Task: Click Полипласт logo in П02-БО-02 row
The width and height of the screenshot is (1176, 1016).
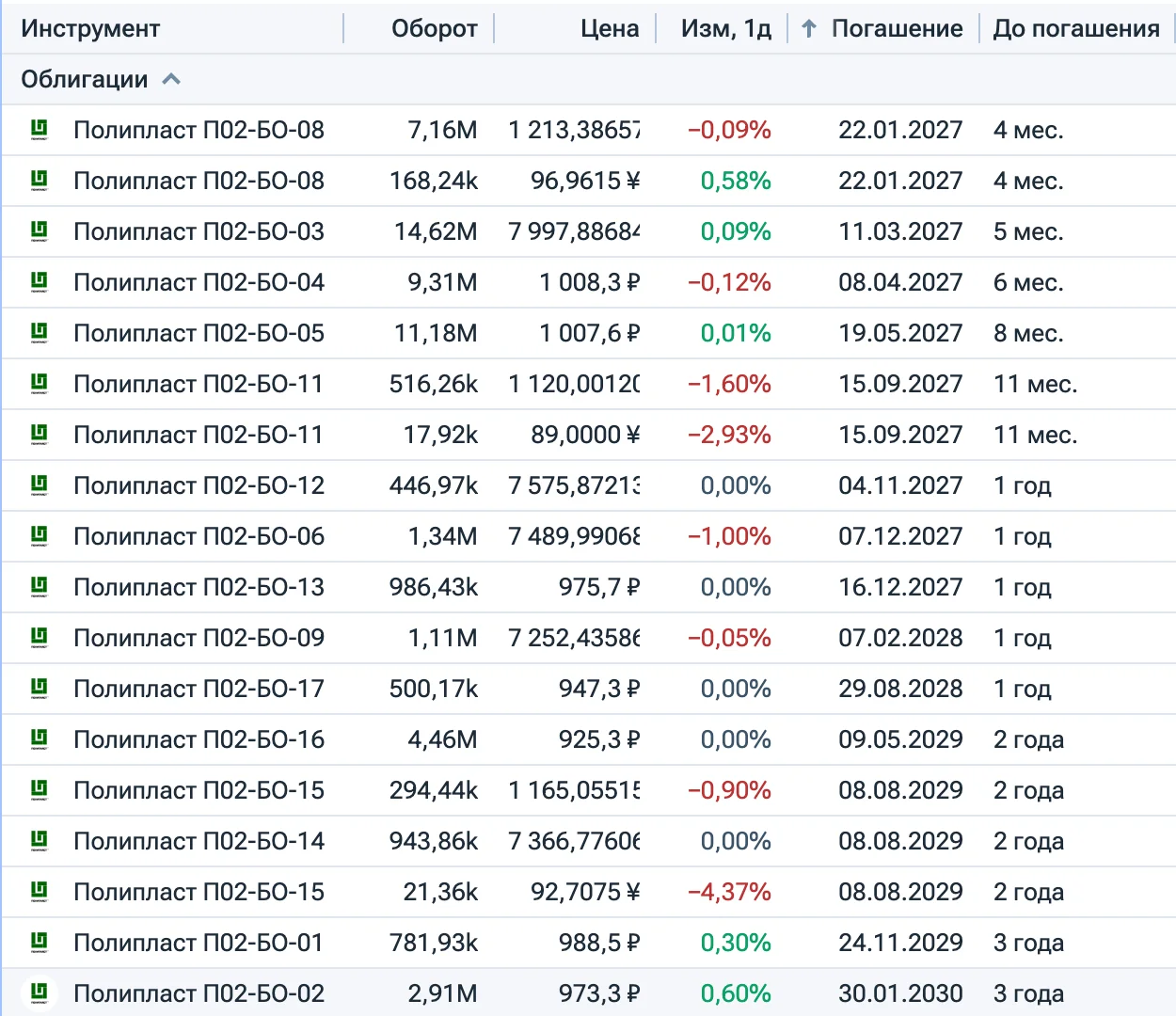Action: coord(40,993)
